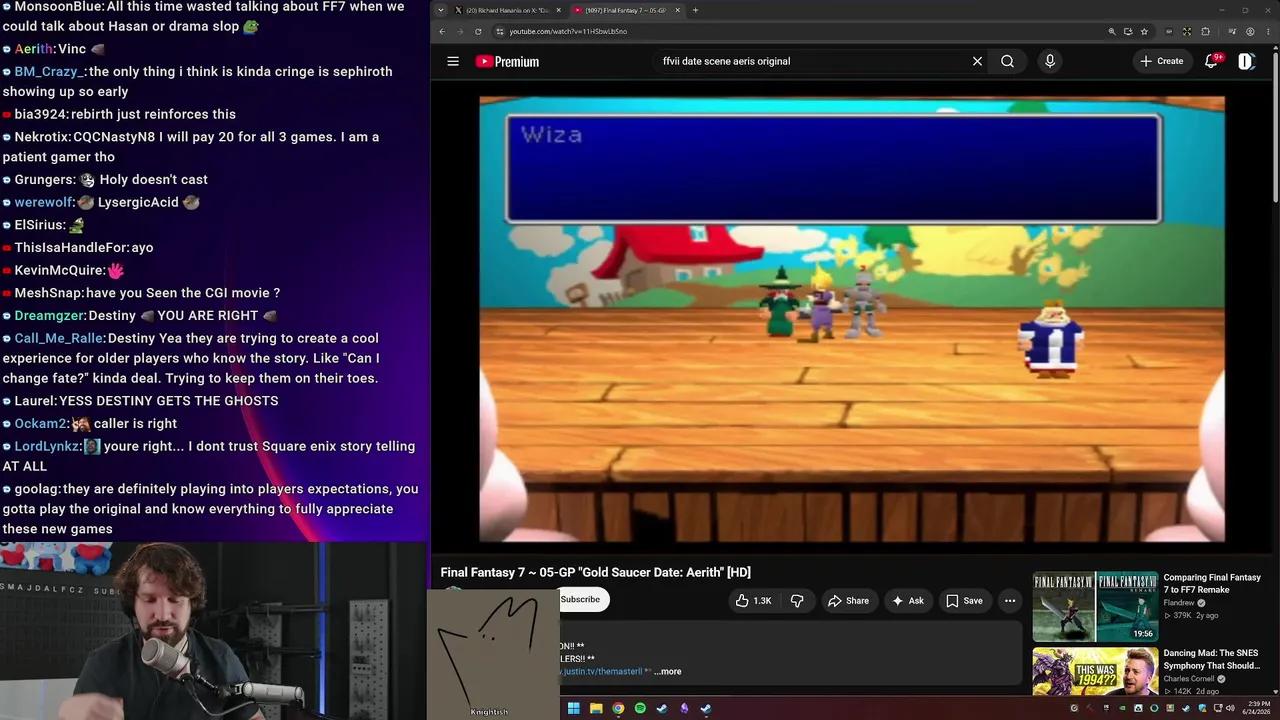This screenshot has height=720, width=1280.
Task: Open the zoom magnifier icon in address bar
Action: (1111, 31)
